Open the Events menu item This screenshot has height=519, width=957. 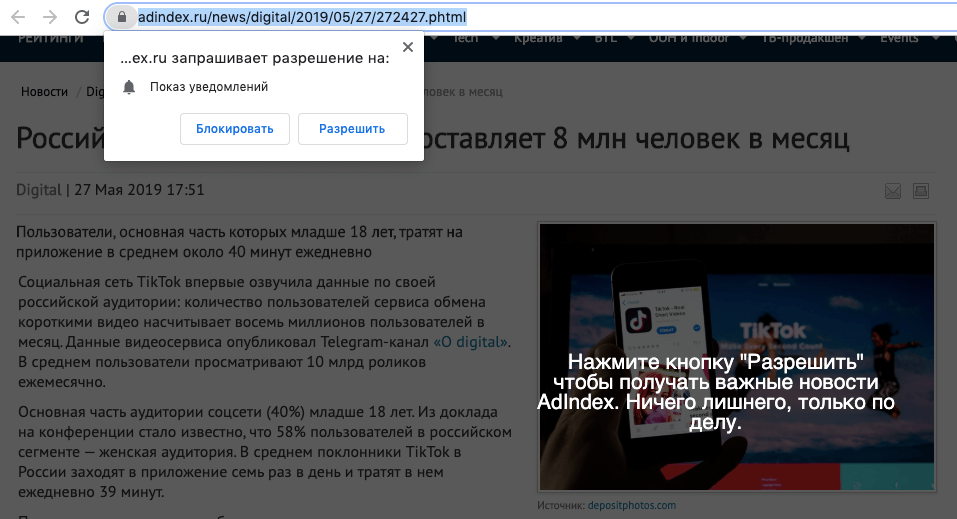pyautogui.click(x=899, y=38)
